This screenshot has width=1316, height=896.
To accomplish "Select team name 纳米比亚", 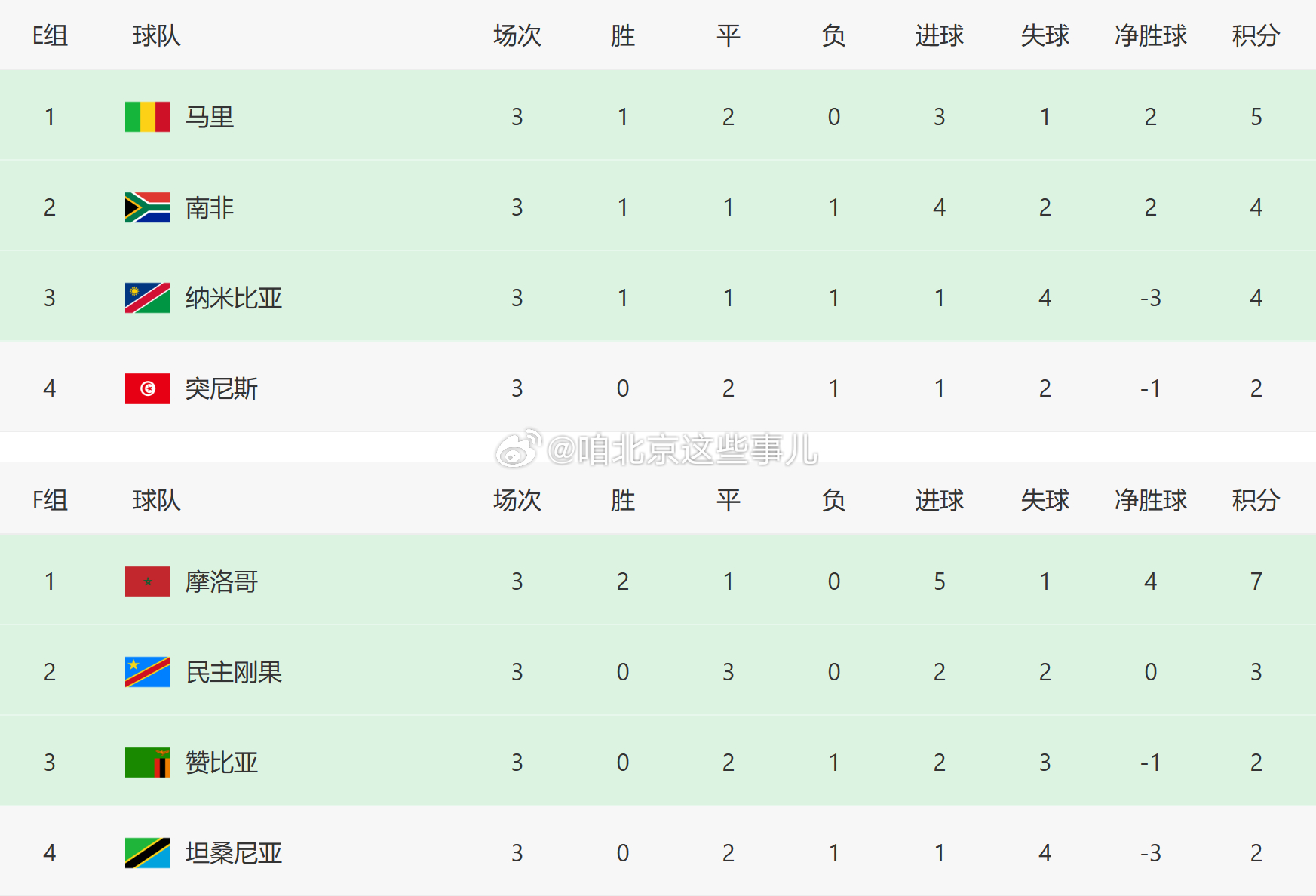I will (x=234, y=298).
